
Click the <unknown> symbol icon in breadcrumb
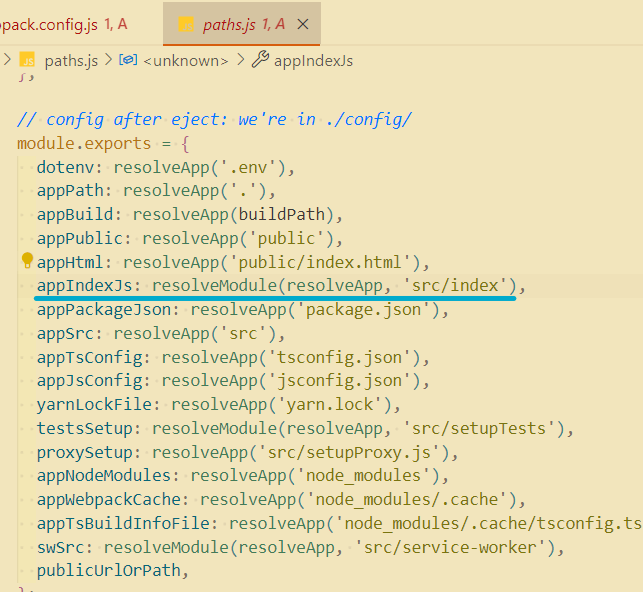tap(128, 60)
